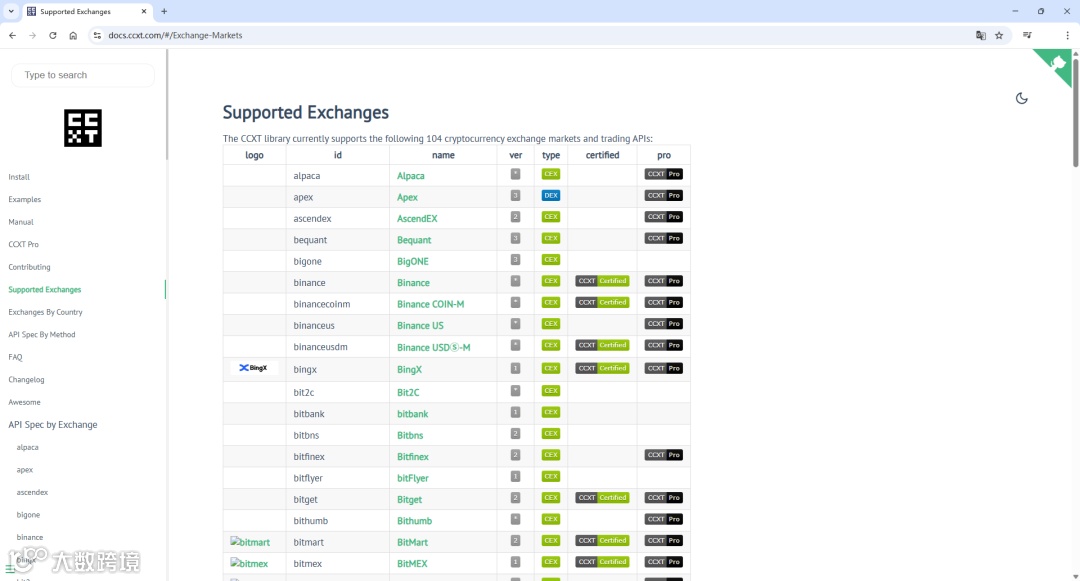Click in the Type to search field
This screenshot has height=581, width=1080.
click(x=83, y=75)
